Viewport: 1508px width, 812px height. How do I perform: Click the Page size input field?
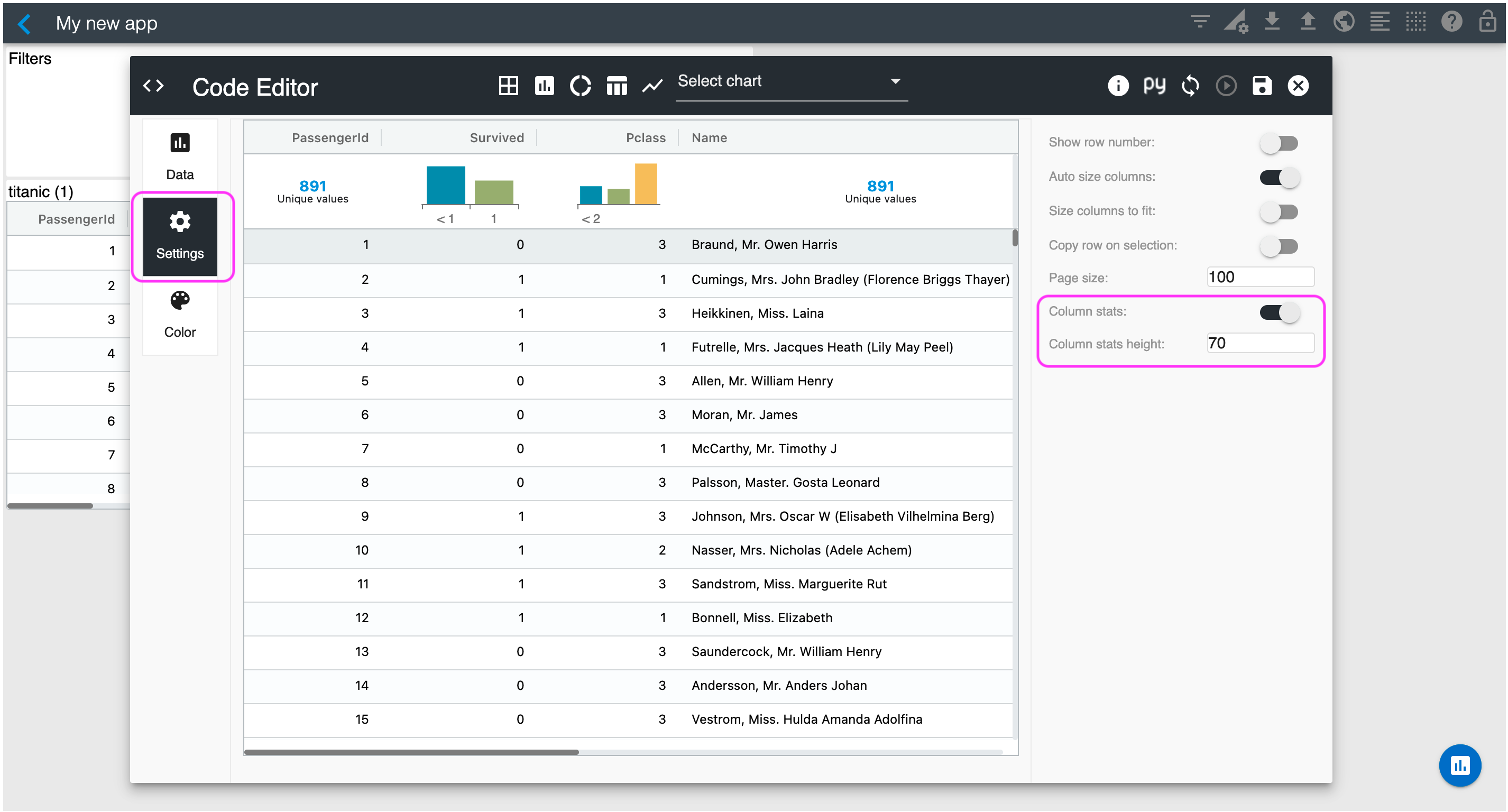pyautogui.click(x=1260, y=277)
